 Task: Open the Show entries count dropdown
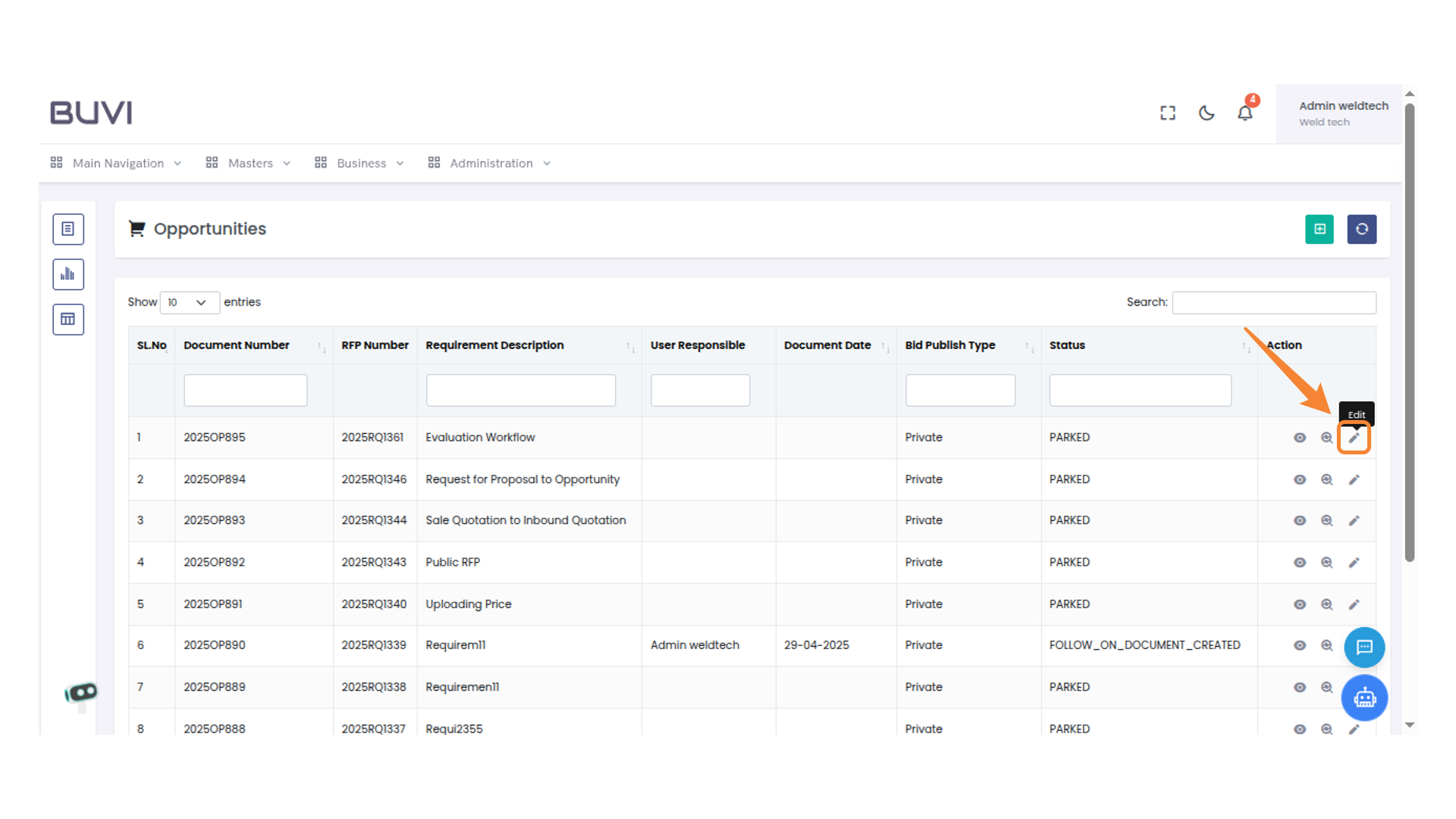coord(189,303)
